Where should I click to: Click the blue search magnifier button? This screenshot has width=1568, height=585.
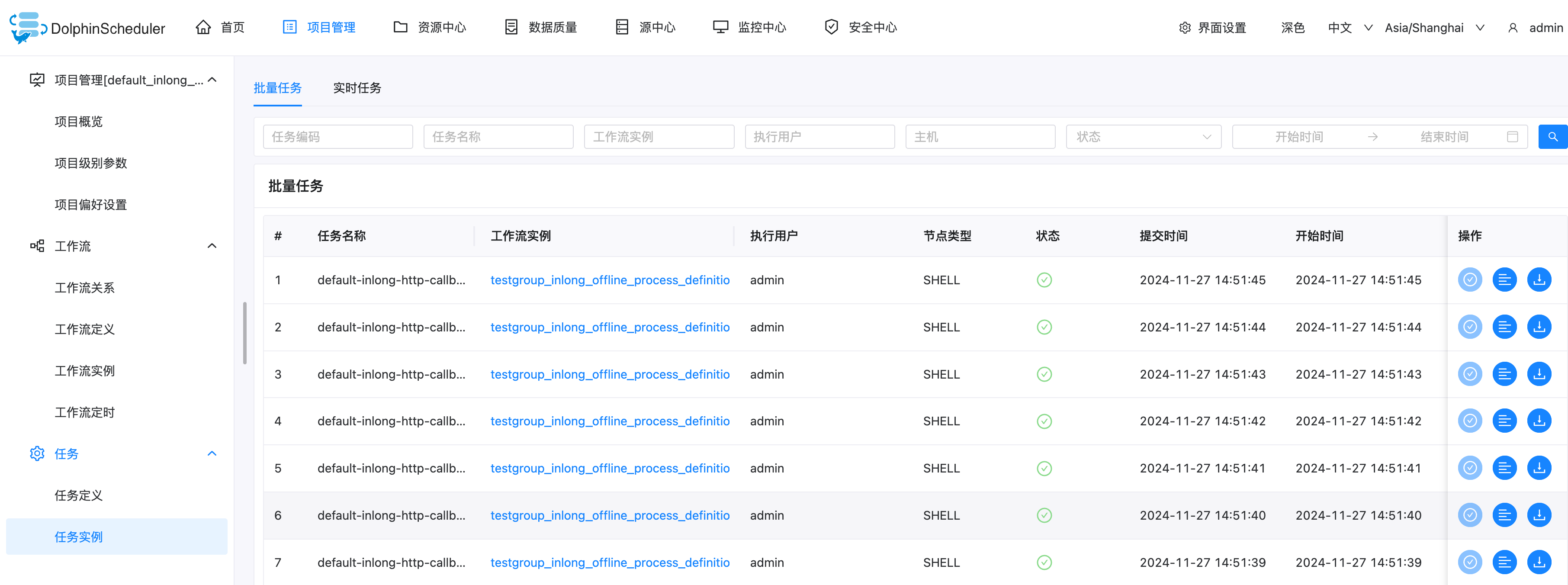1552,136
